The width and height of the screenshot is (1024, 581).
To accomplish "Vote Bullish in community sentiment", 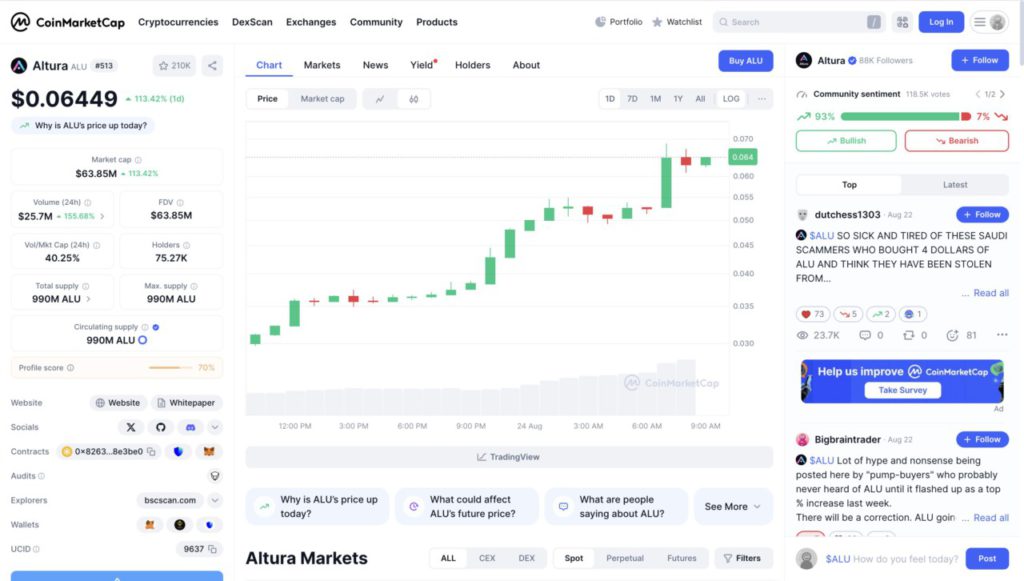I will tap(845, 141).
